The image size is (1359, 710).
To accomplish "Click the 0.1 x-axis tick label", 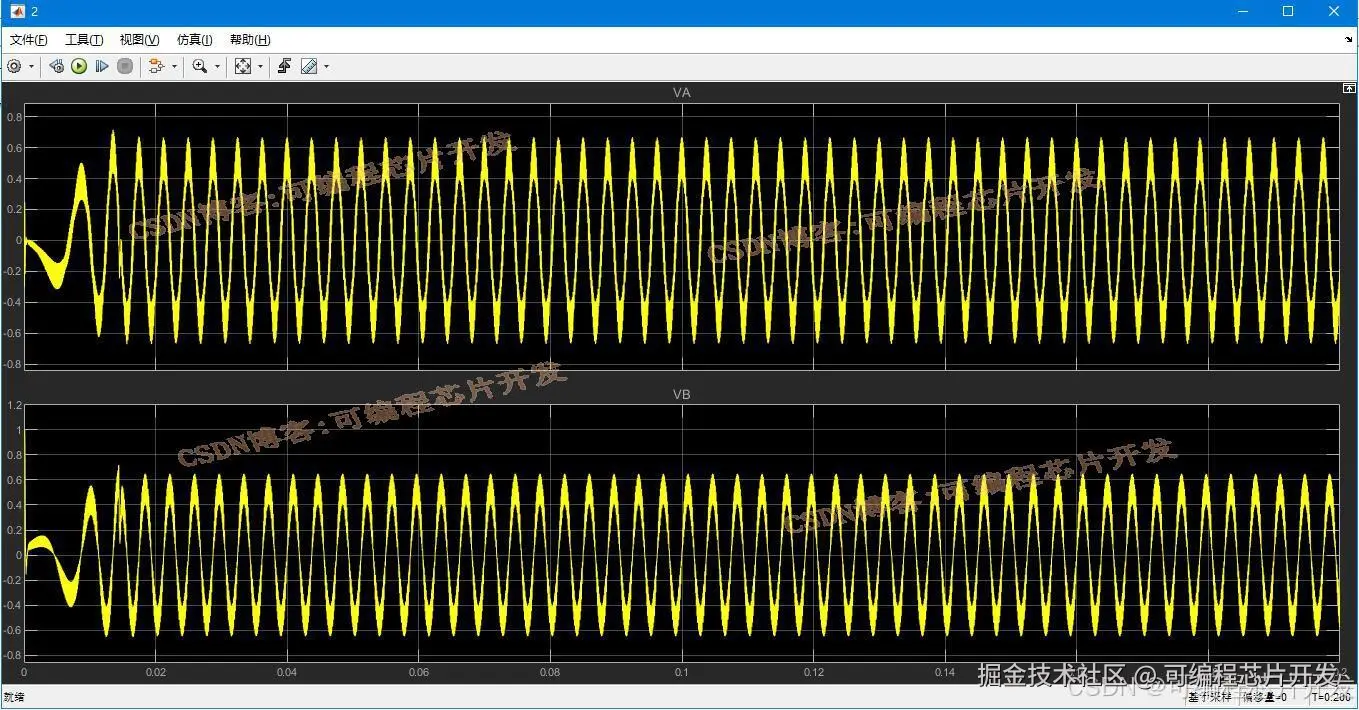I will coord(682,673).
